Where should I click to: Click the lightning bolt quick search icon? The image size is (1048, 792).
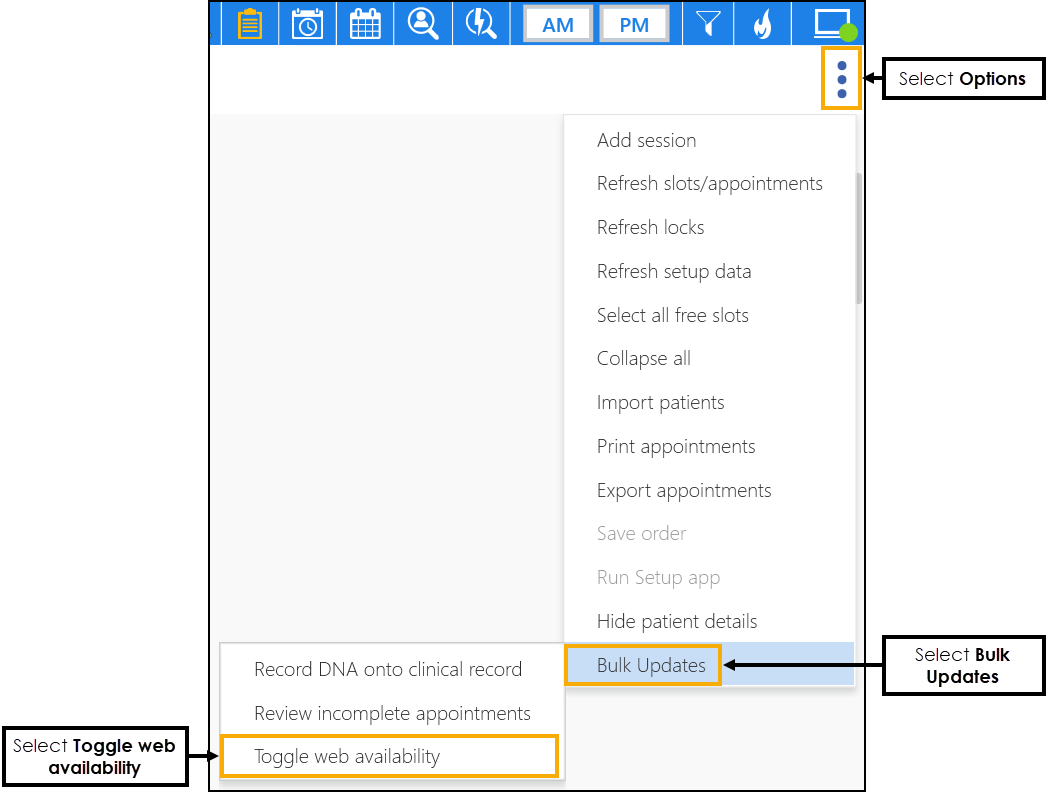[x=481, y=24]
